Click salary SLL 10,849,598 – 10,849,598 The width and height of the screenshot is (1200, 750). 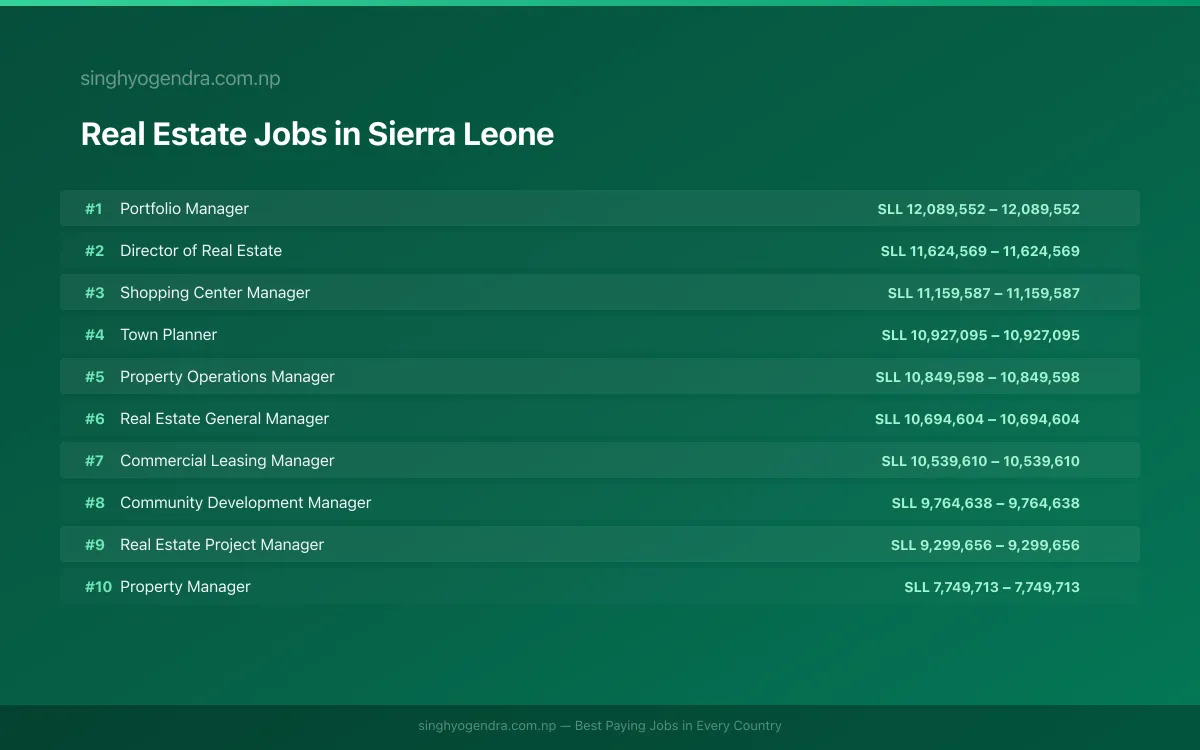(x=978, y=377)
